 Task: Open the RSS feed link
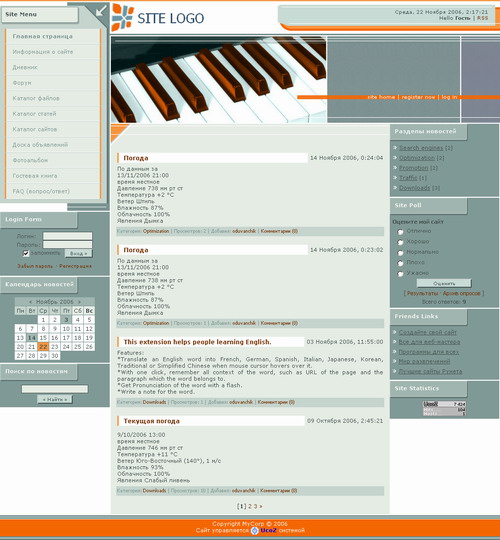[x=482, y=18]
